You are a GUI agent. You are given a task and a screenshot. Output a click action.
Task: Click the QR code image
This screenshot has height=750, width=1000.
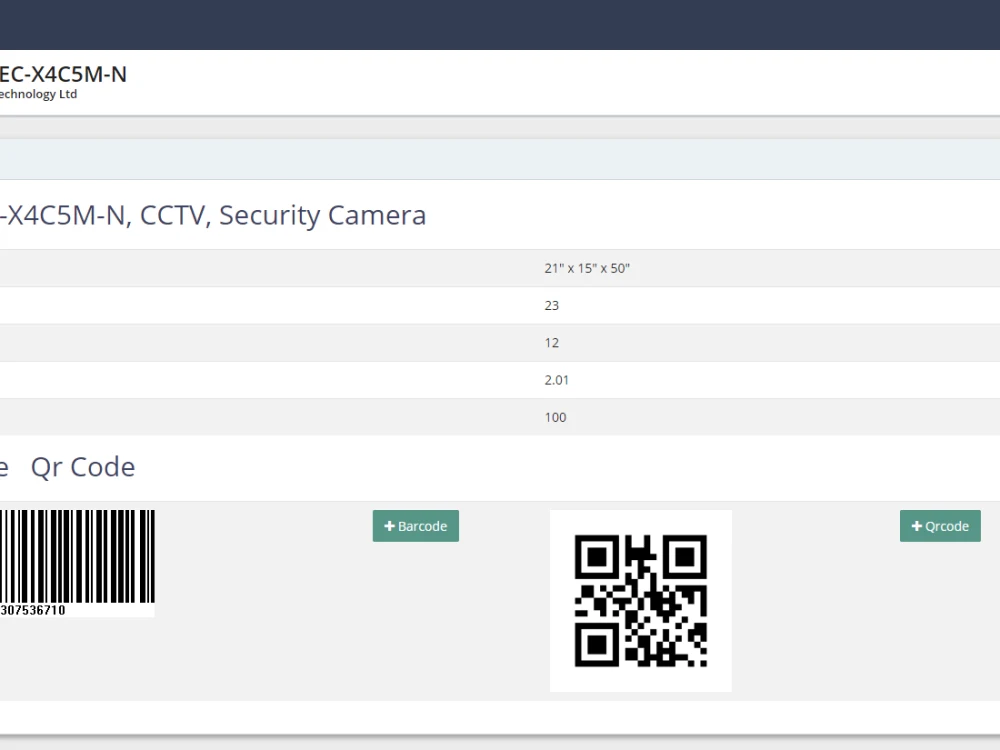pyautogui.click(x=641, y=601)
